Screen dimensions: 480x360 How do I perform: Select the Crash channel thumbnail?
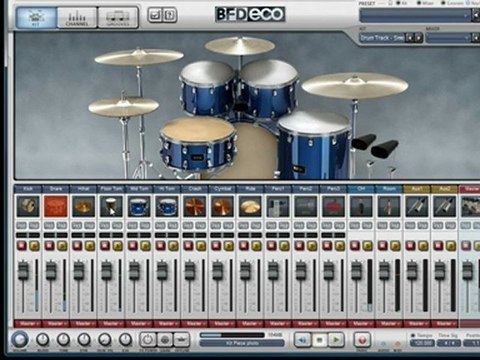(x=195, y=206)
